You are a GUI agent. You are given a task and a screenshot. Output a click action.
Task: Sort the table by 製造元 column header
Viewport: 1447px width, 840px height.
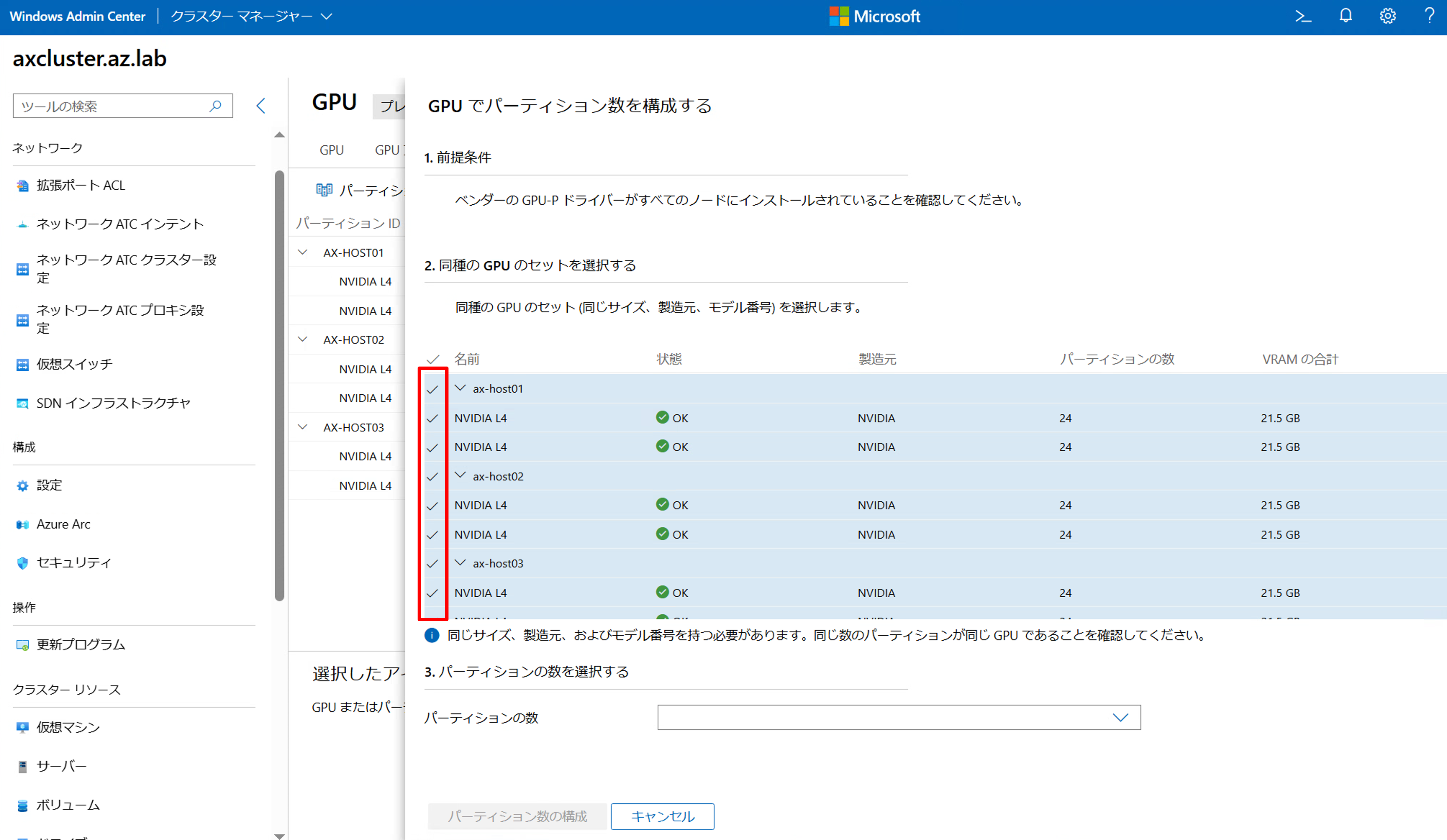pyautogui.click(x=877, y=359)
